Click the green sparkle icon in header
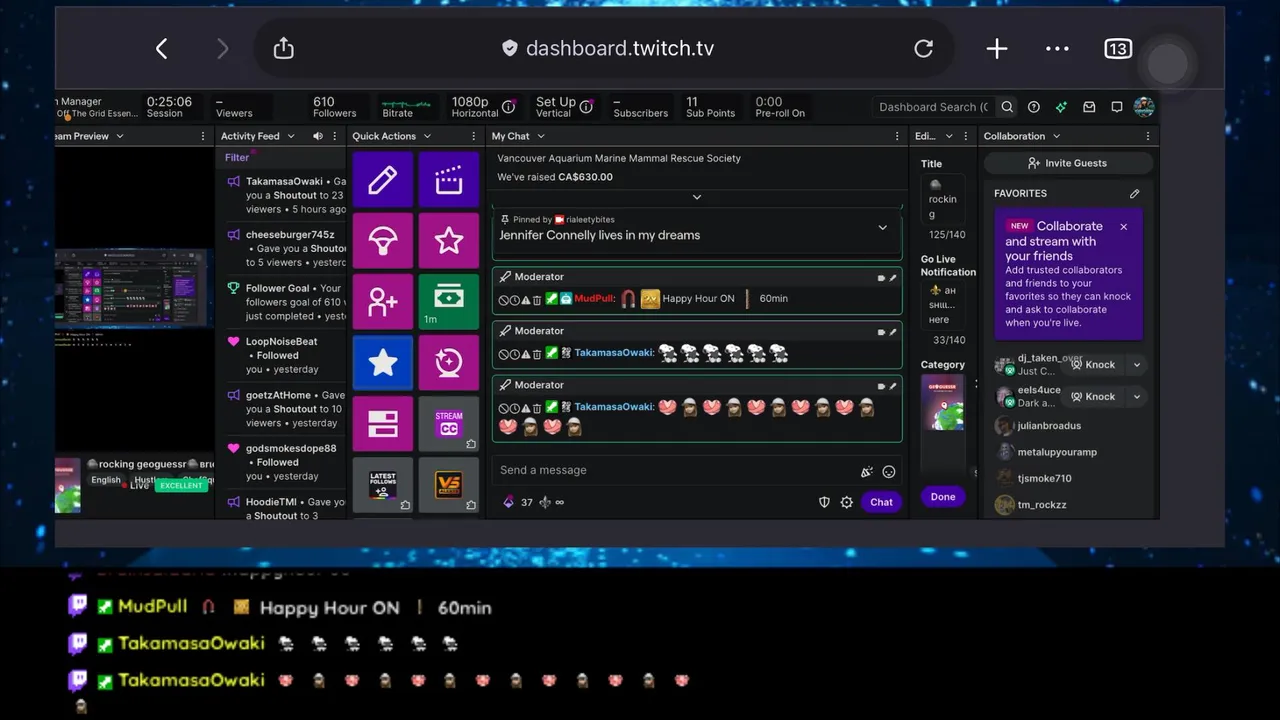 tap(1061, 107)
